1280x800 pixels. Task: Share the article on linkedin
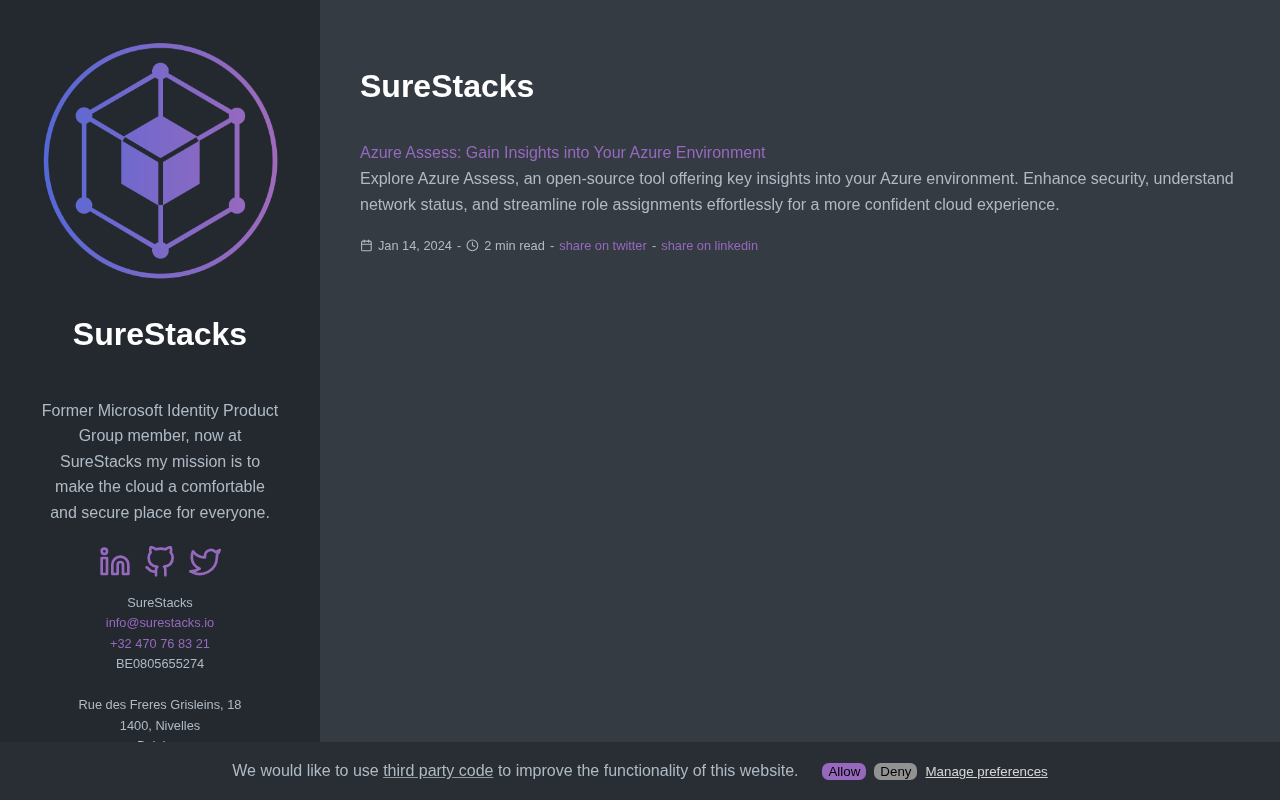pyautogui.click(x=709, y=245)
